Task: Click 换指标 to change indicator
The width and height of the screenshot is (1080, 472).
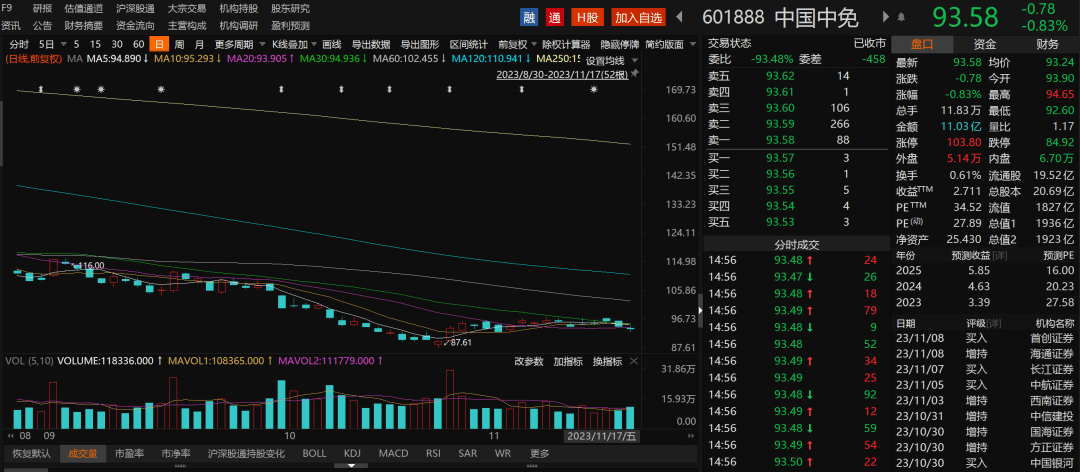Action: [x=608, y=361]
